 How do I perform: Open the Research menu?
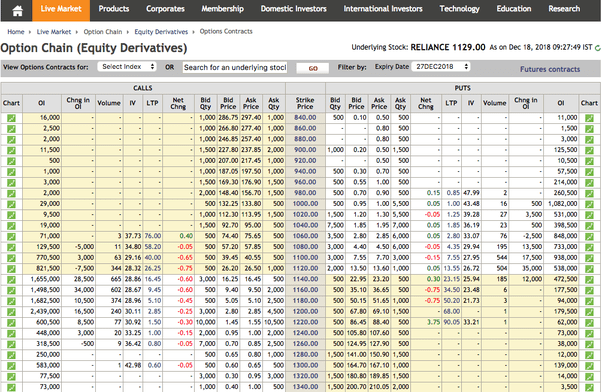click(564, 9)
